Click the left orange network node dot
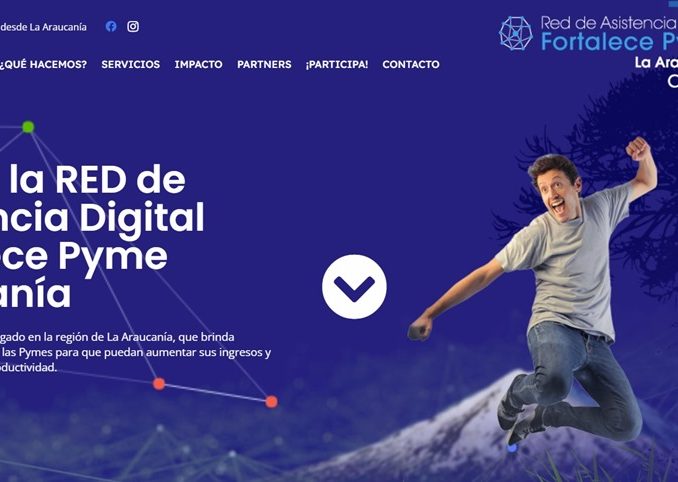The height and width of the screenshot is (482, 678). click(x=159, y=383)
